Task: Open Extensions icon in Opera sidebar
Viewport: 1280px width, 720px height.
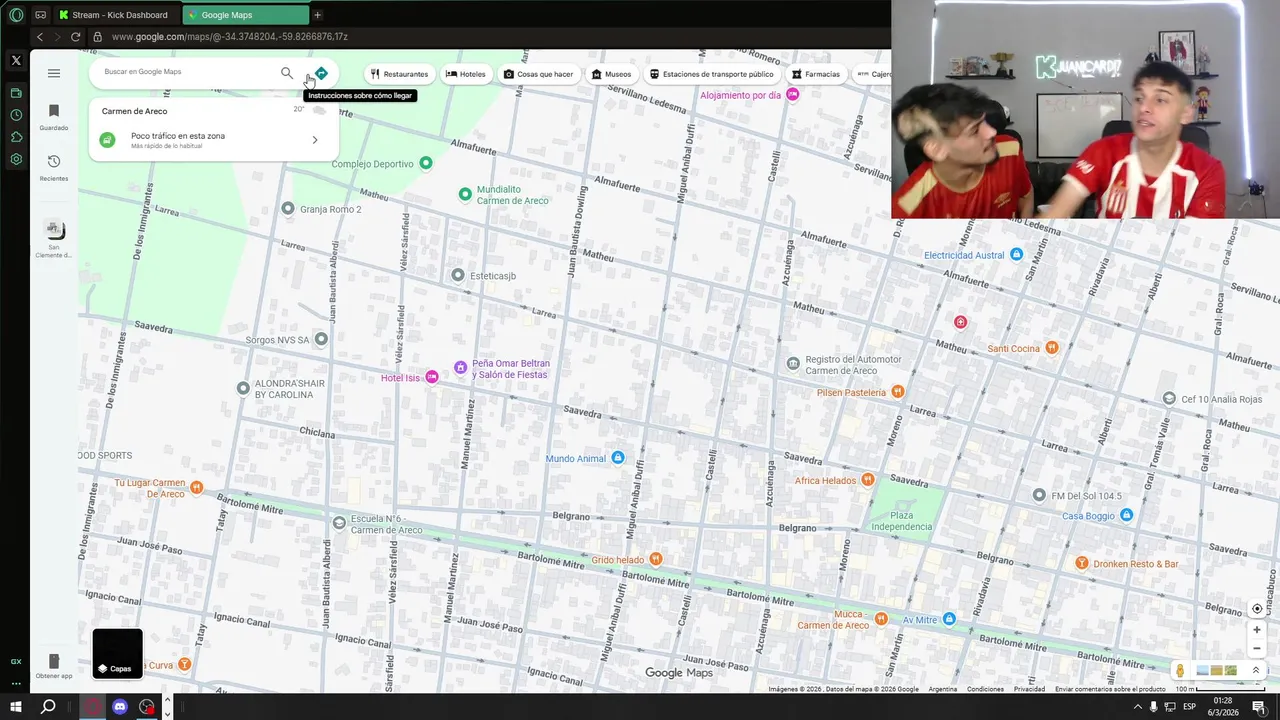Action: pyautogui.click(x=16, y=137)
